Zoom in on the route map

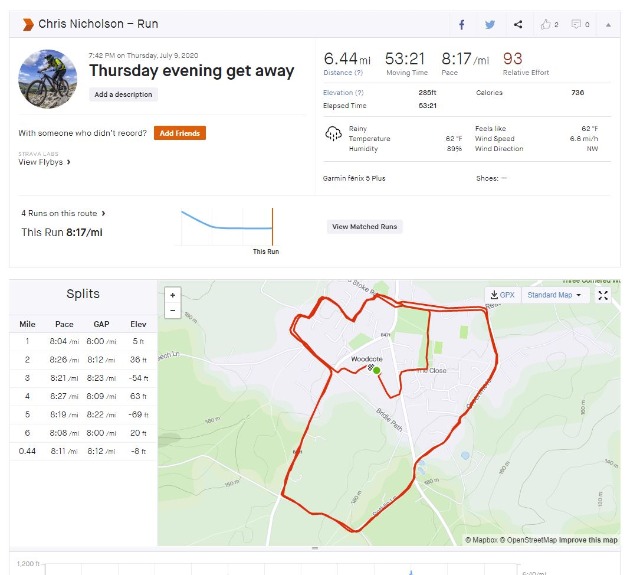(173, 295)
